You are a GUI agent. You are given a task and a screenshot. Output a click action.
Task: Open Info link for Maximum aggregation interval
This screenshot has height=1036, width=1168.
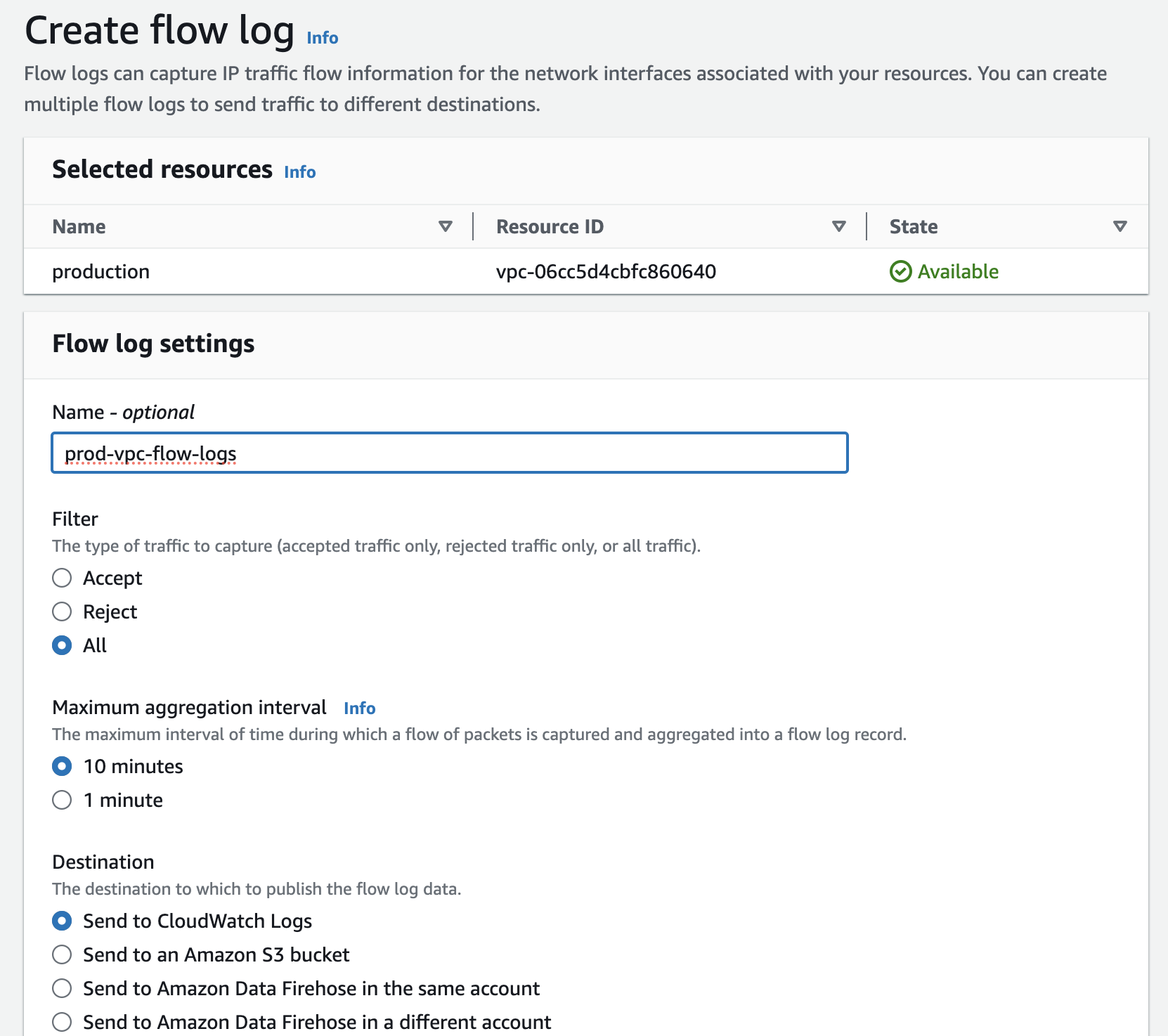click(x=359, y=708)
